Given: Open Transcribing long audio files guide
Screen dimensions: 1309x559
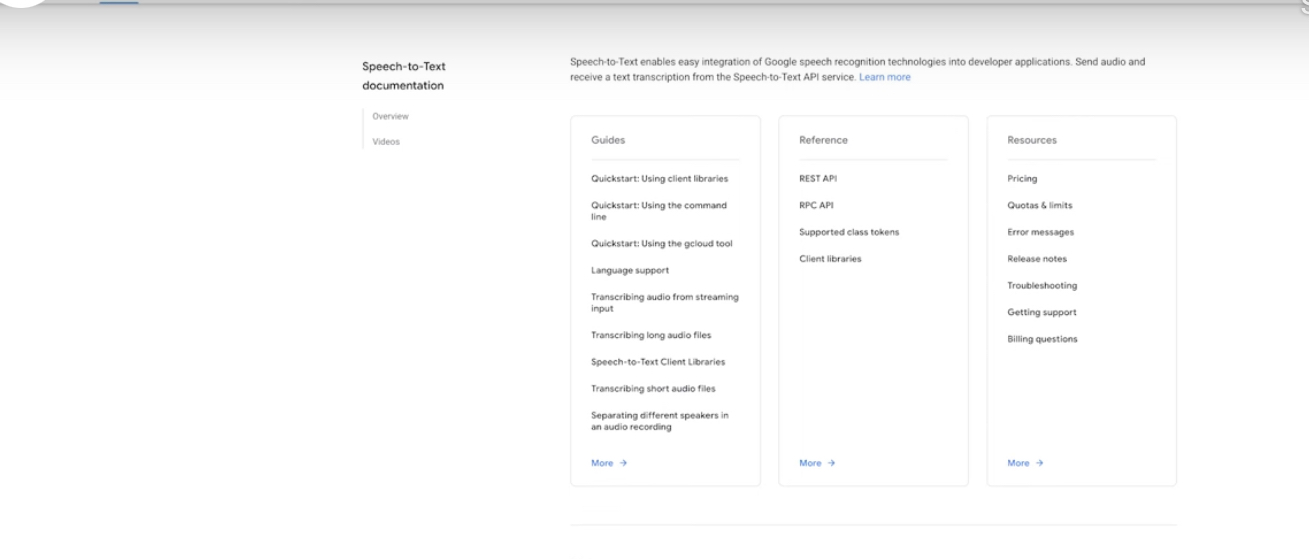Looking at the screenshot, I should coord(651,335).
